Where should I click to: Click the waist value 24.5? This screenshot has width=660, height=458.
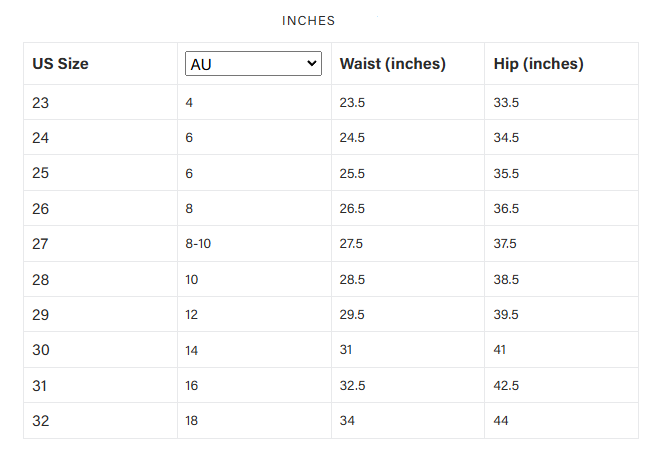click(x=353, y=137)
